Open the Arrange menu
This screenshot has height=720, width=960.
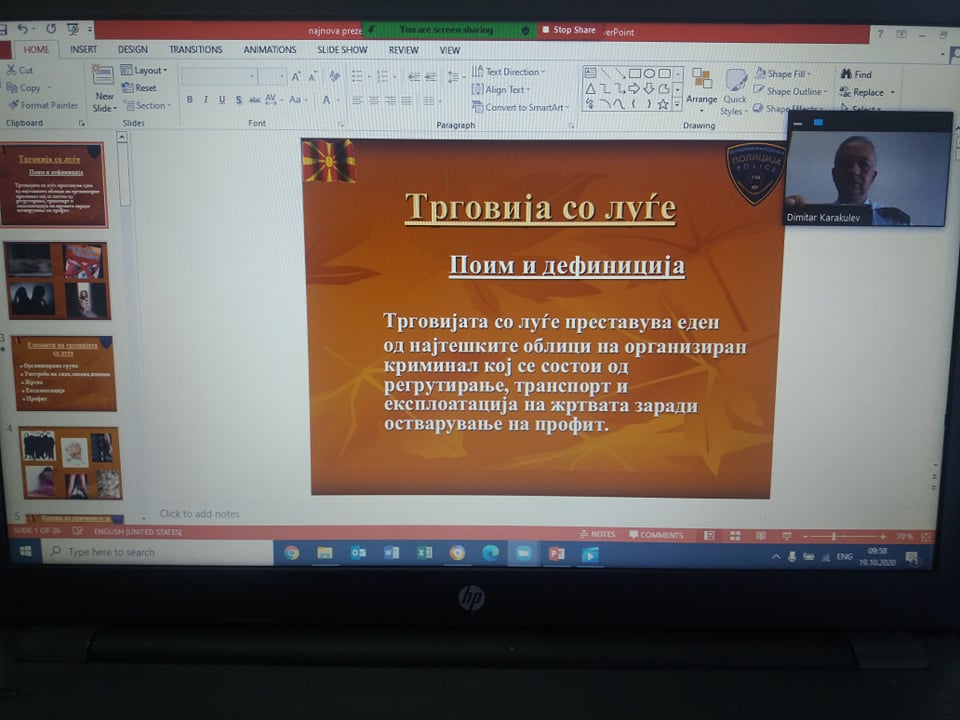click(x=702, y=91)
